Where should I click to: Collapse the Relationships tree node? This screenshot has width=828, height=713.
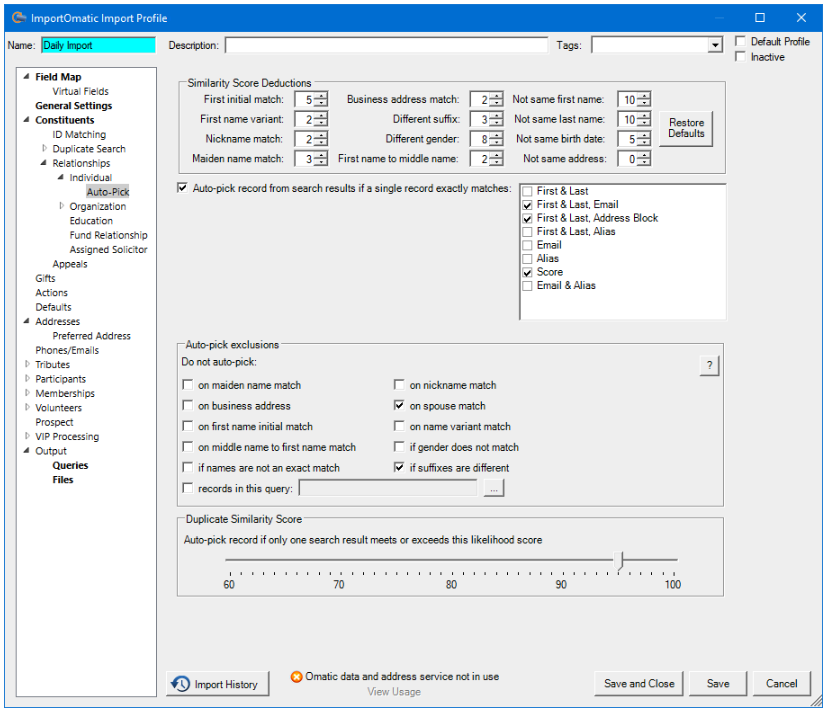pos(44,163)
